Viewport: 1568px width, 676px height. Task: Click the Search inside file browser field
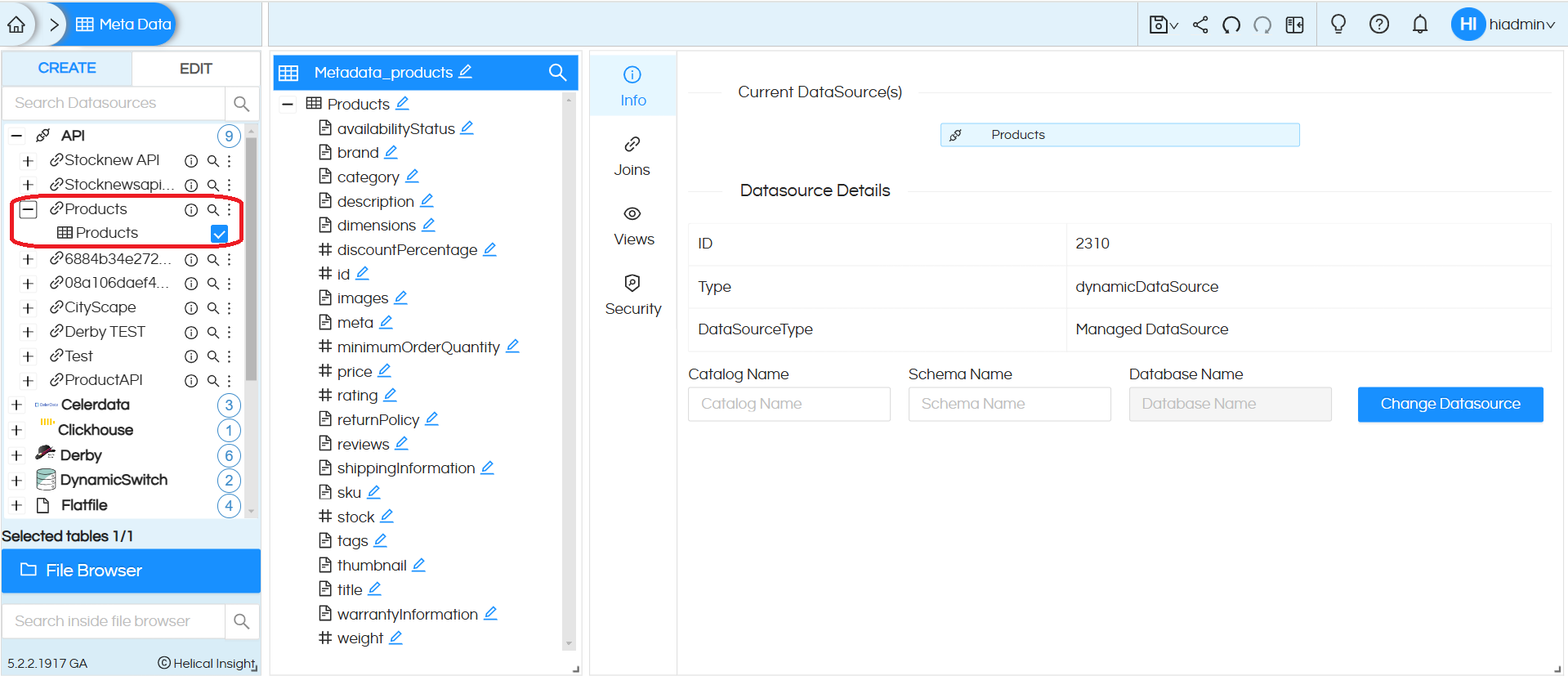[114, 621]
